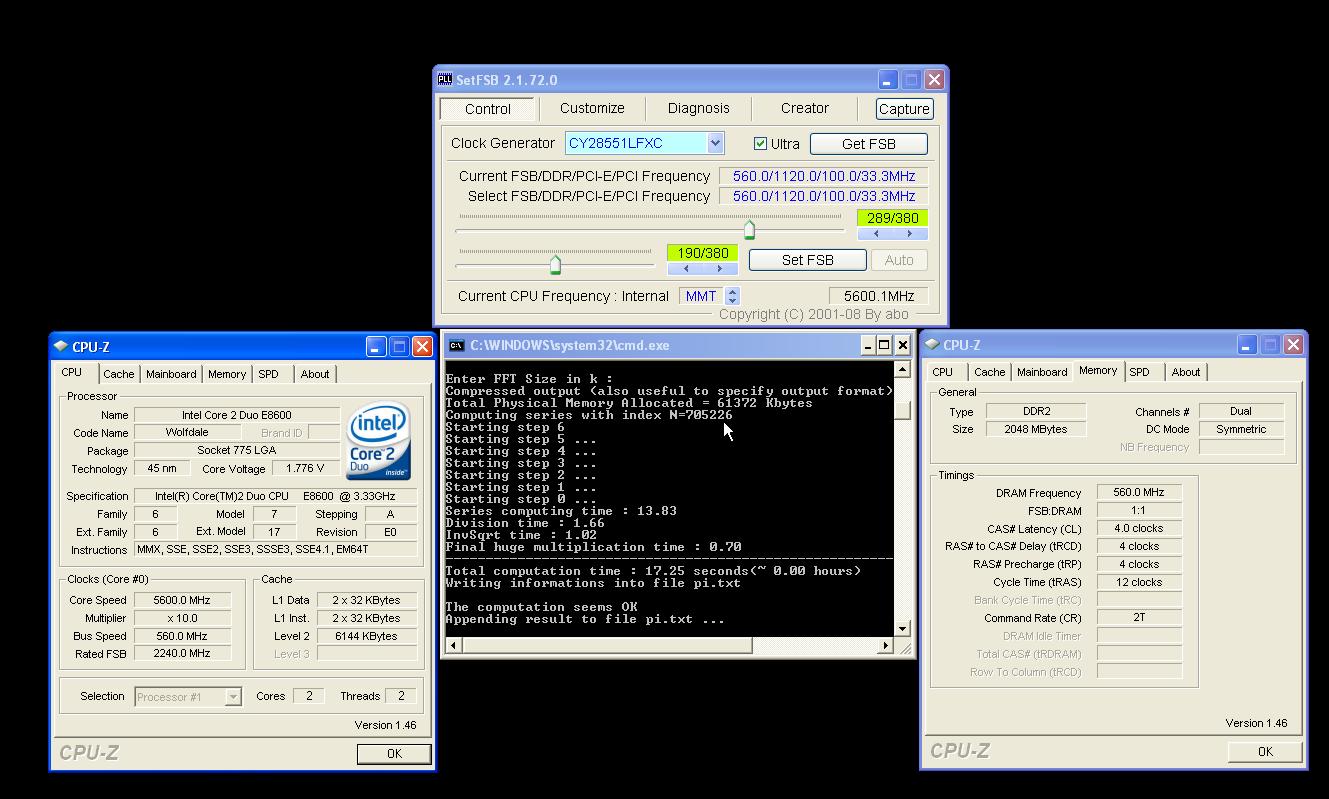Open the SPD tab in left CPU-Z

[268, 374]
